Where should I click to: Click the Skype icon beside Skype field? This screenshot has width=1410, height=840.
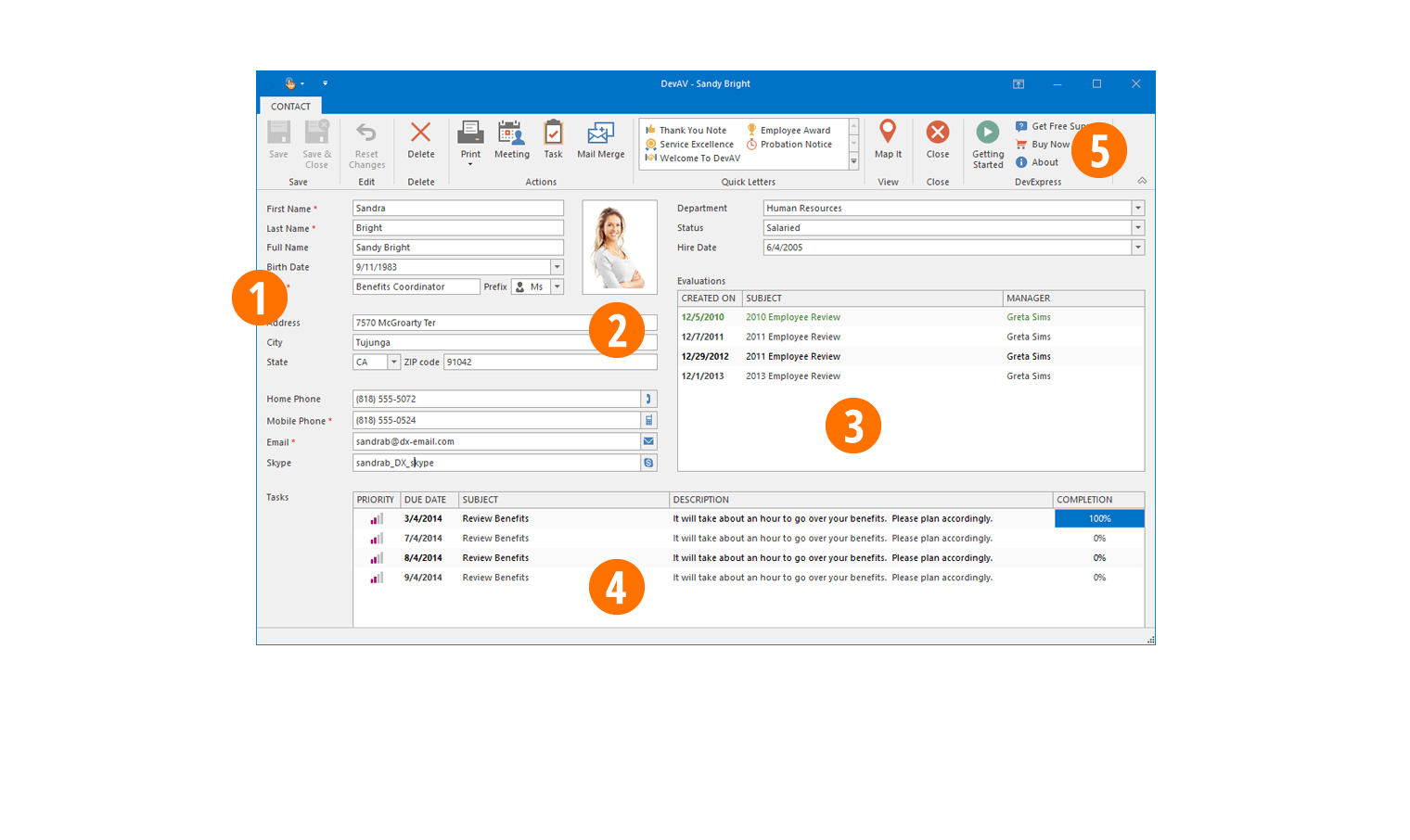(648, 463)
